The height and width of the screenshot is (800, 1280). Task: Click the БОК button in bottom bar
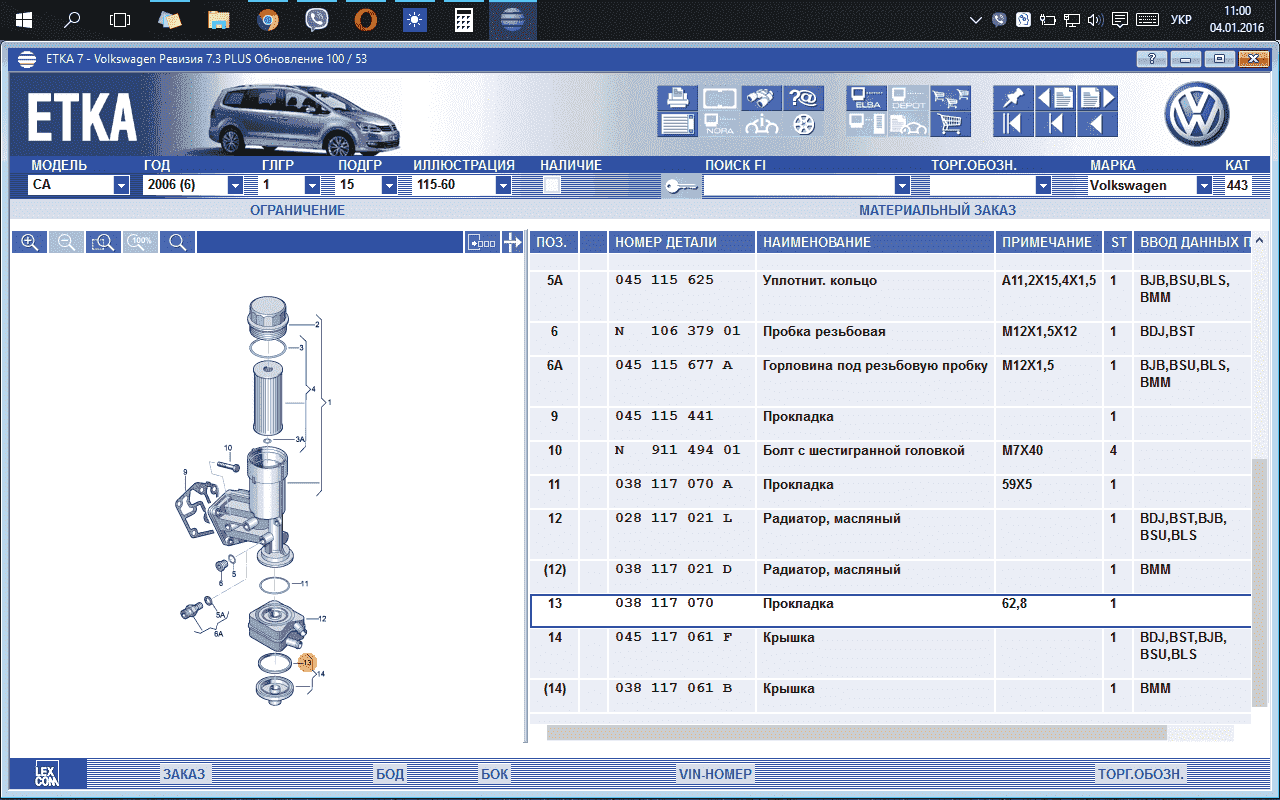(494, 774)
